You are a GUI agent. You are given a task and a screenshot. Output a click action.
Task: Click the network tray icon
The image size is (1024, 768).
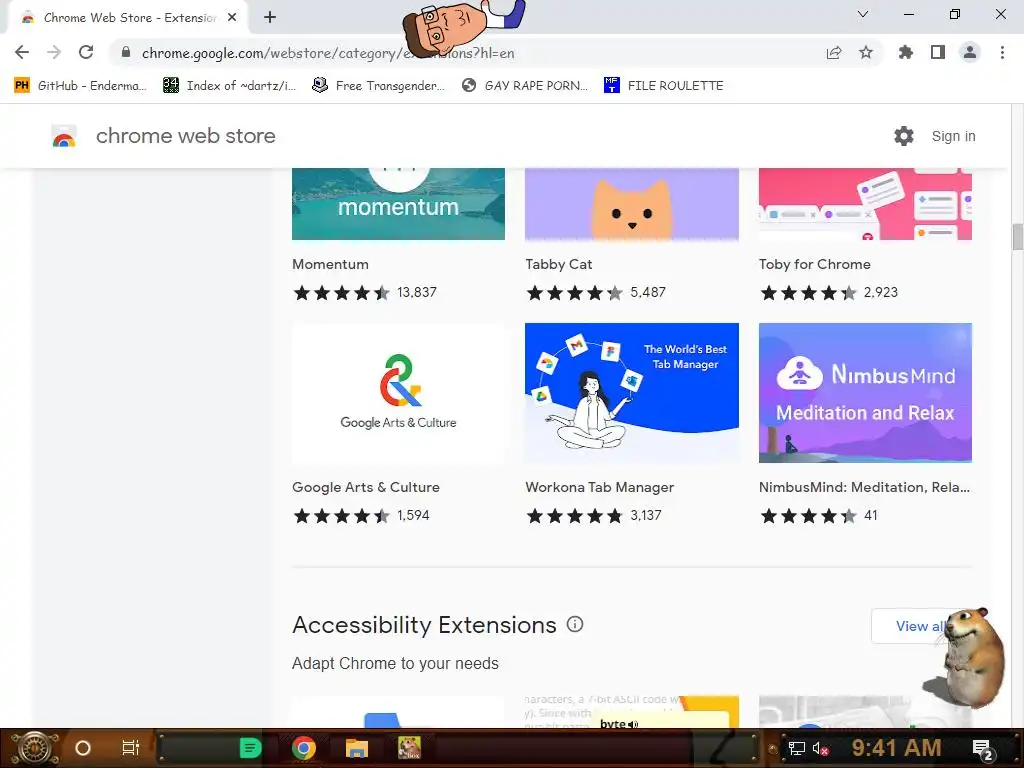click(x=797, y=748)
